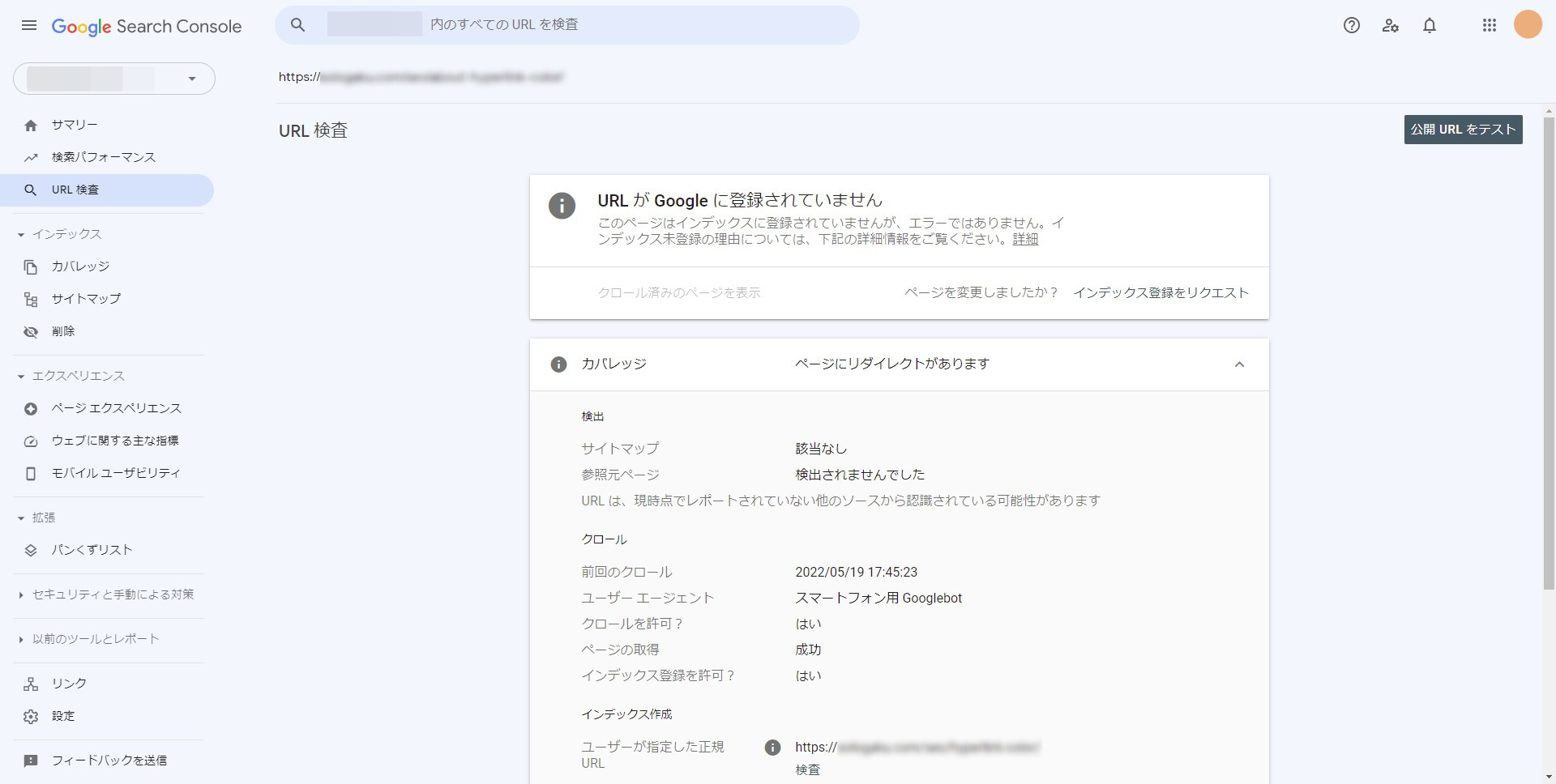The width and height of the screenshot is (1556, 784).
Task: Click the user account avatar
Action: [1528, 25]
